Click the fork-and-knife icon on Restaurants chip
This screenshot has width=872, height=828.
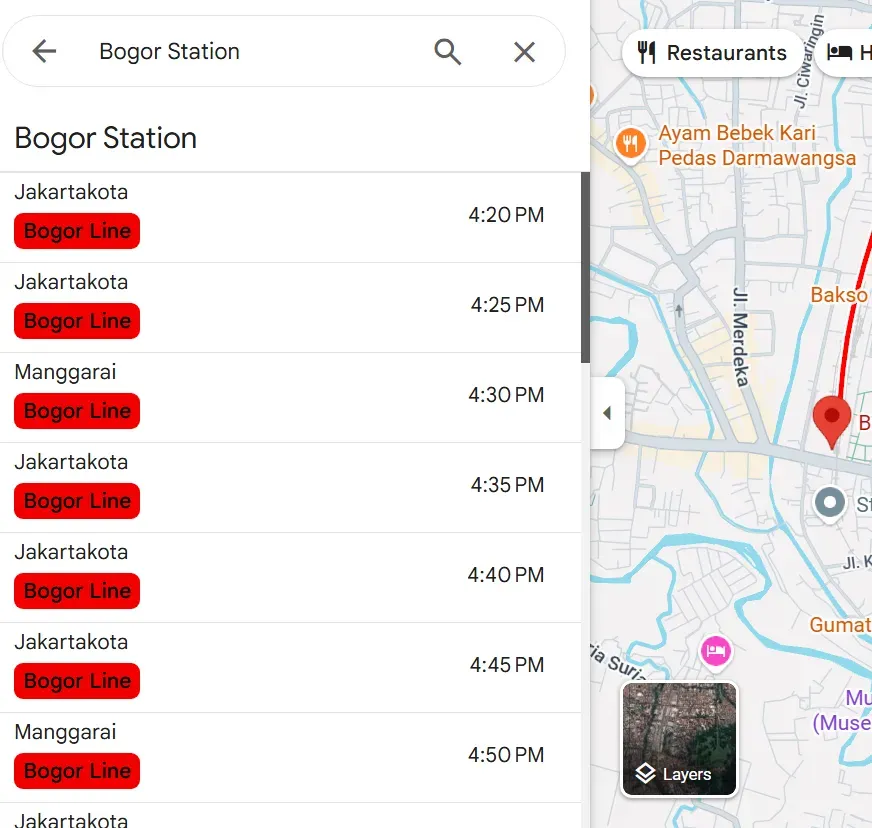[646, 52]
